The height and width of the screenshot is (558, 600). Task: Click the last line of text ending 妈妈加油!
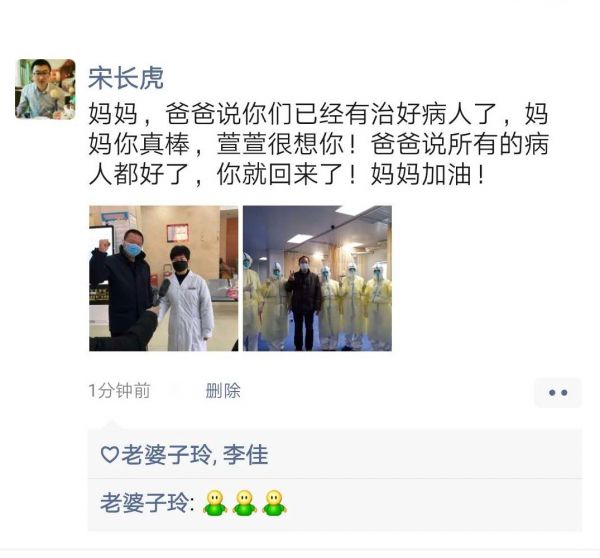point(287,175)
